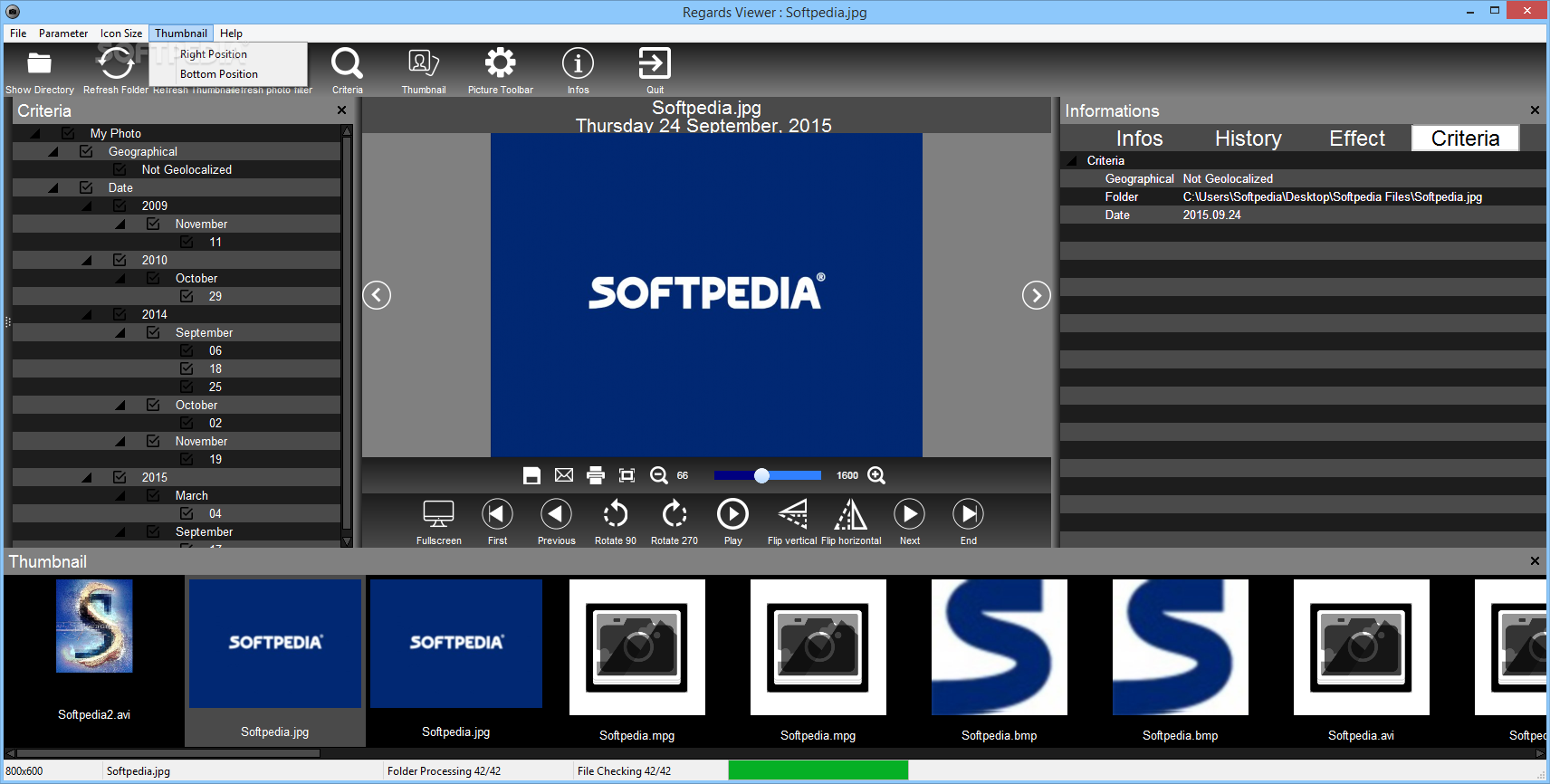Enter Fullscreen mode from the picture toolbar
This screenshot has height=784, width=1550.
coord(438,514)
